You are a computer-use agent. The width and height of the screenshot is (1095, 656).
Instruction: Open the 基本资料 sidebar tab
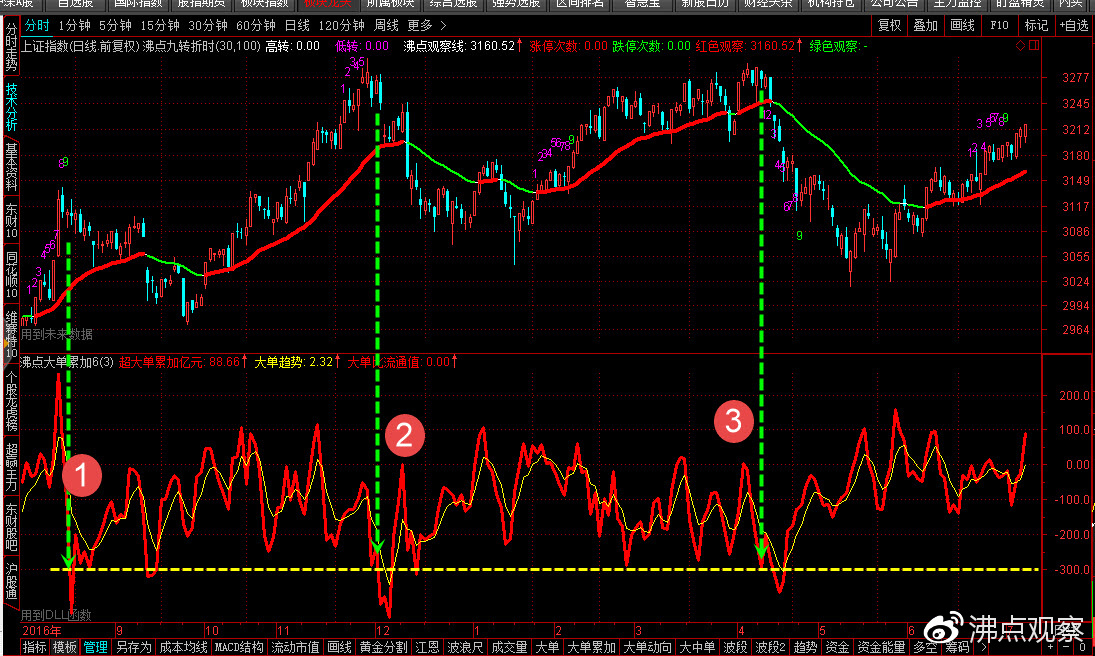point(11,167)
